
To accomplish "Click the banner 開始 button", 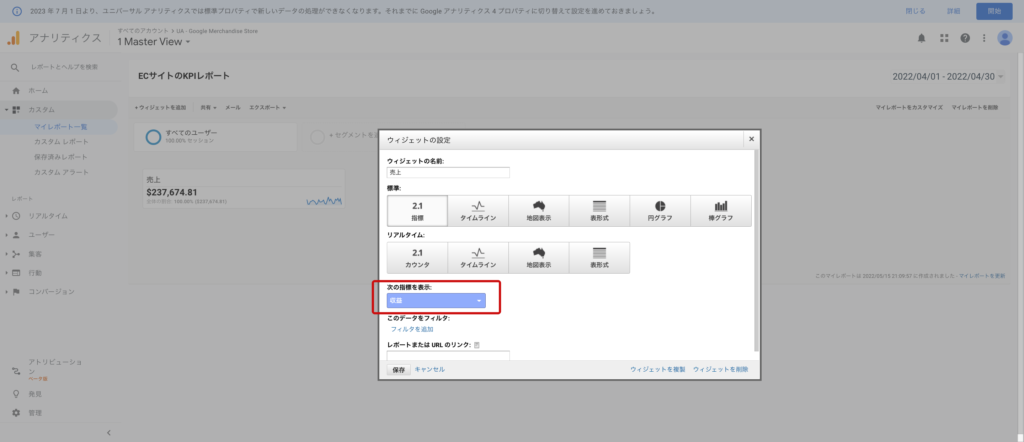I will click(994, 11).
